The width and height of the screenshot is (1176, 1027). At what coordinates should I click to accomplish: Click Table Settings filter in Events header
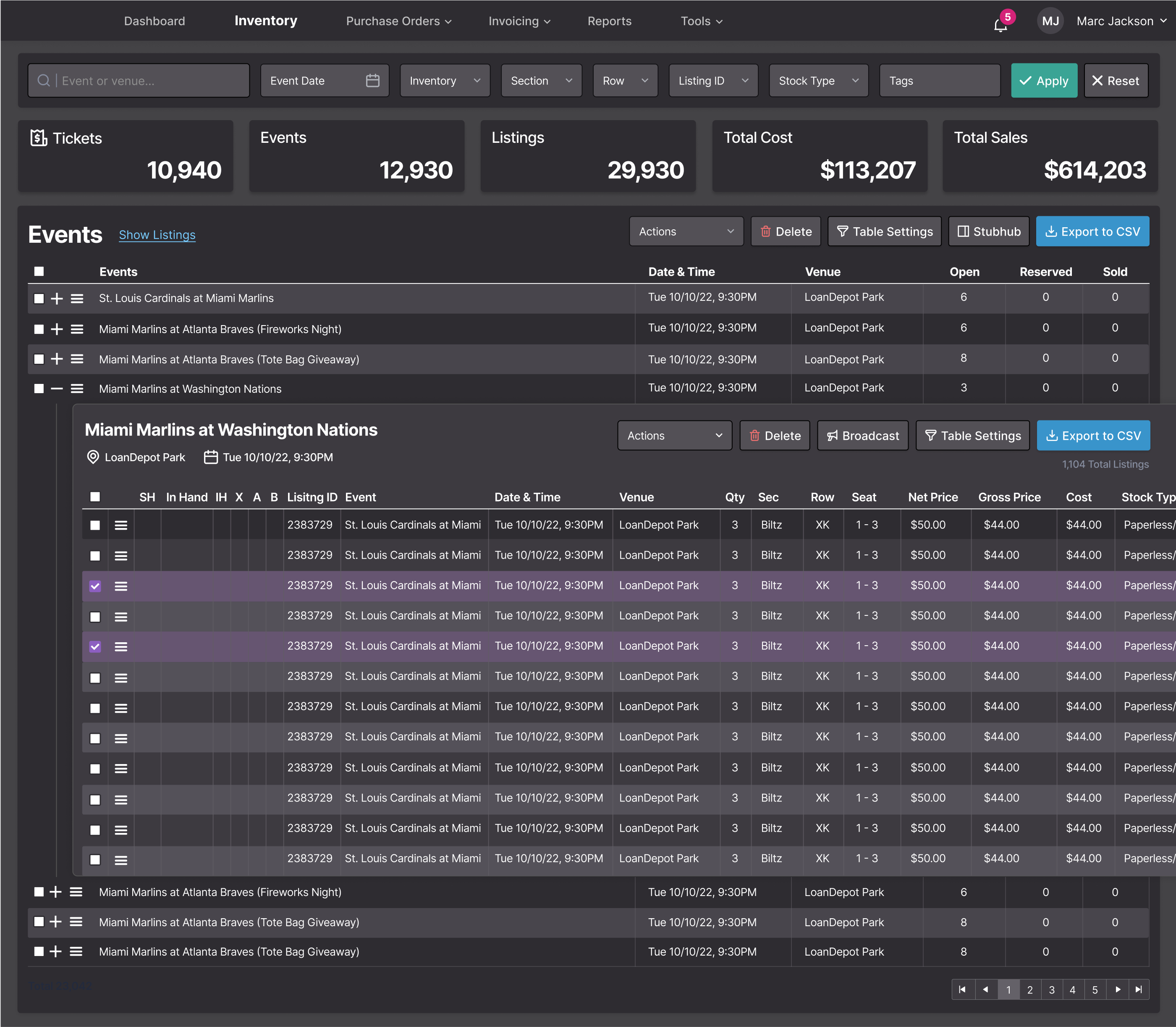(x=885, y=231)
